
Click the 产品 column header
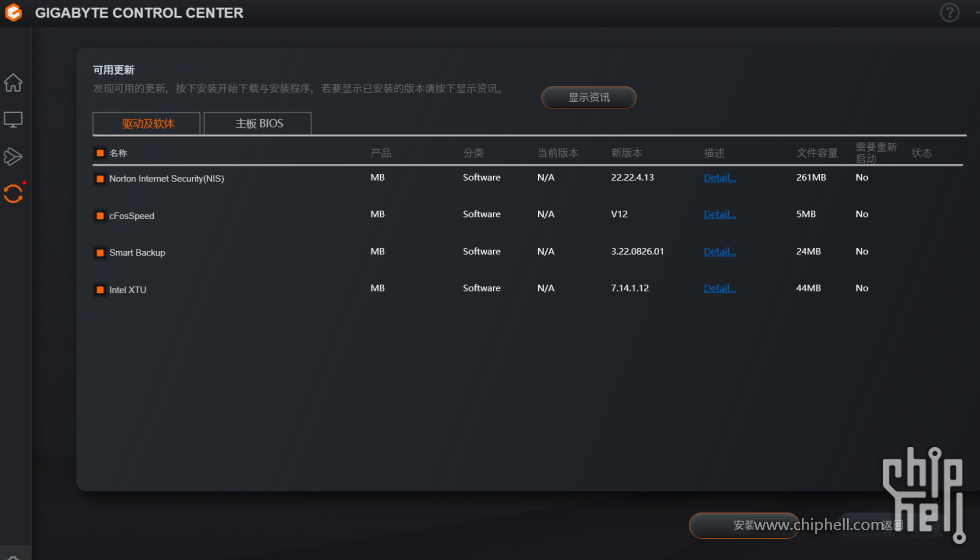pyautogui.click(x=381, y=153)
